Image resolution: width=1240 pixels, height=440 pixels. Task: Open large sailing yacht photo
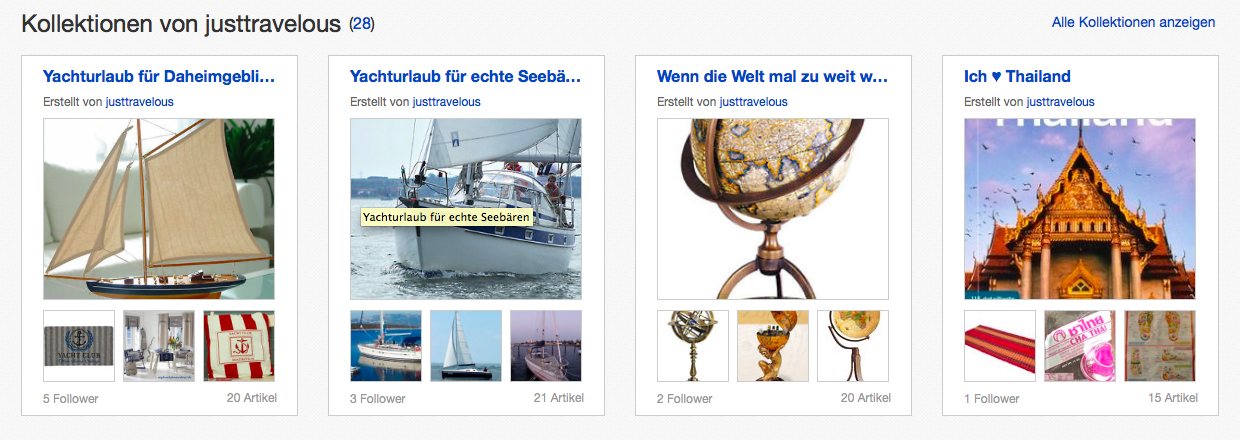[x=466, y=209]
